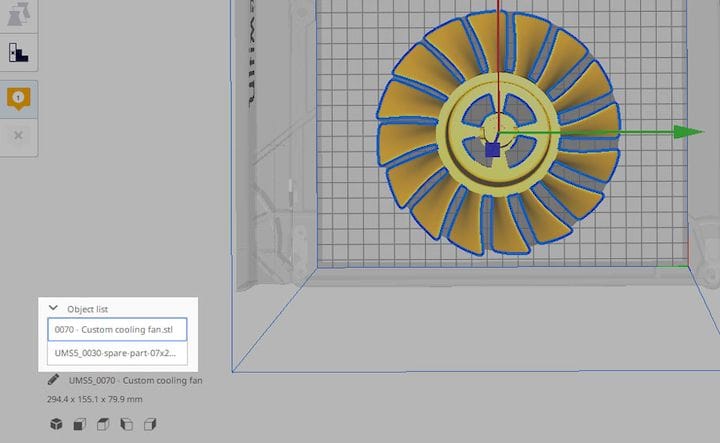Choose the orange extruder 1 button

(19, 98)
